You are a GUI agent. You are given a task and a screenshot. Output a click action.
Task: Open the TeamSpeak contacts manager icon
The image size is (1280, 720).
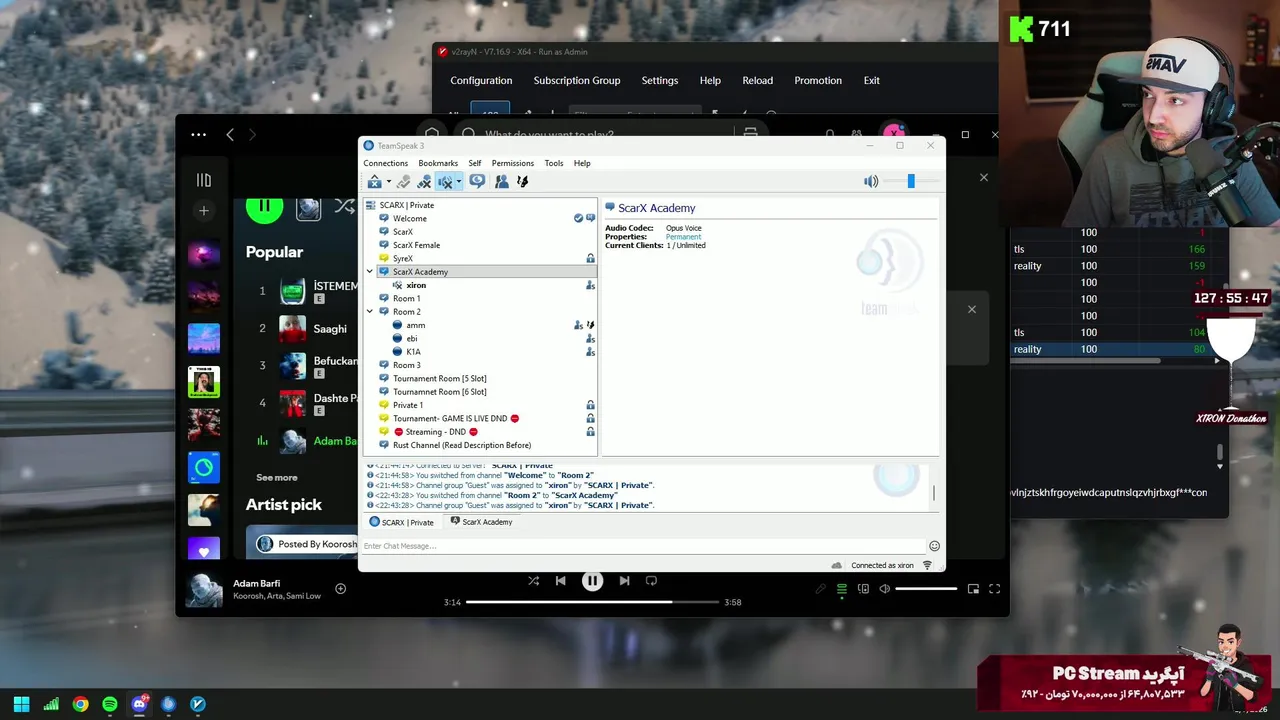(501, 181)
